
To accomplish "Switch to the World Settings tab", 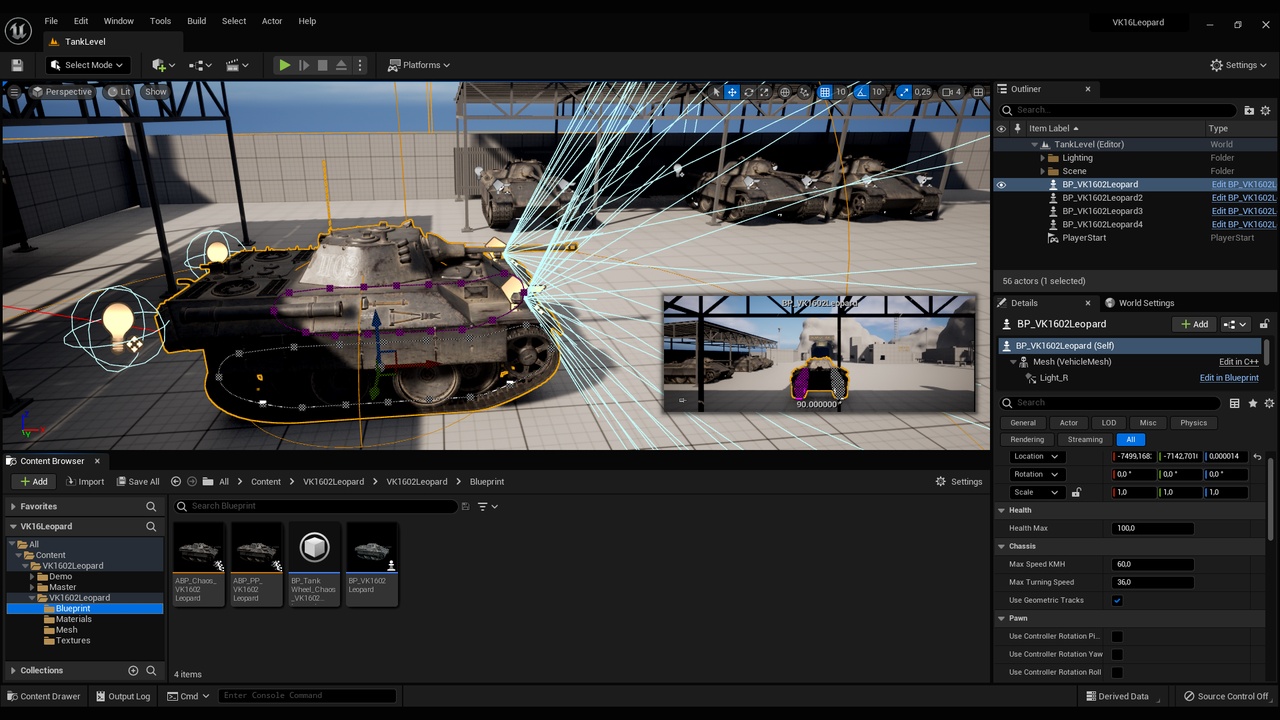I will (1140, 303).
